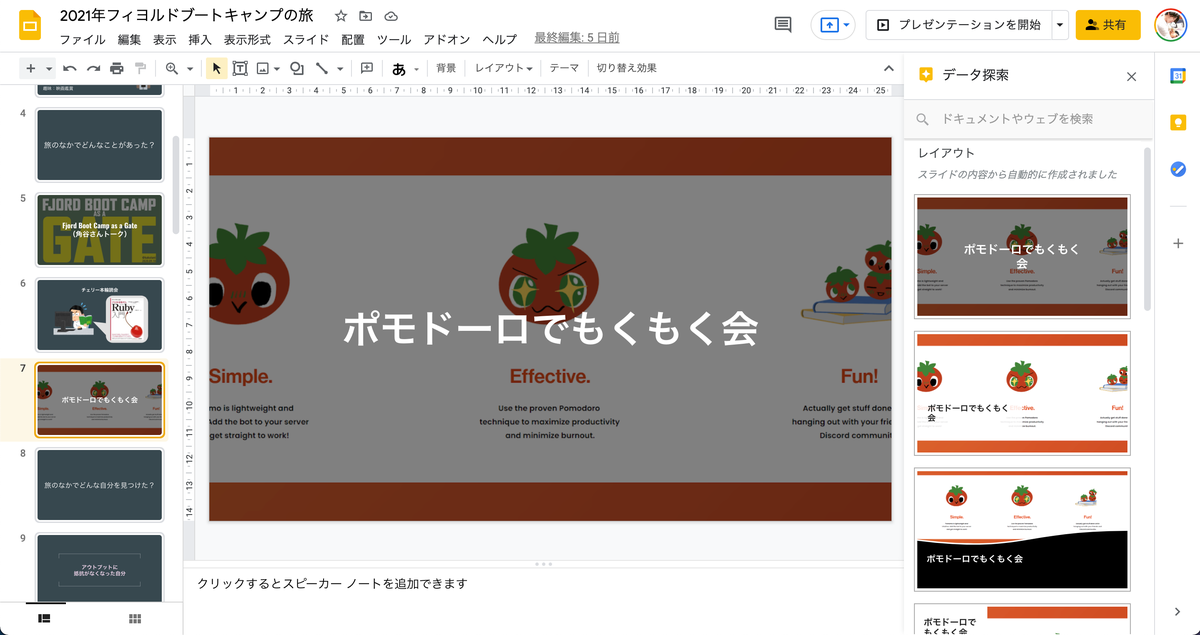1200x635 pixels.
Task: Open the 配置 menu
Action: [353, 40]
